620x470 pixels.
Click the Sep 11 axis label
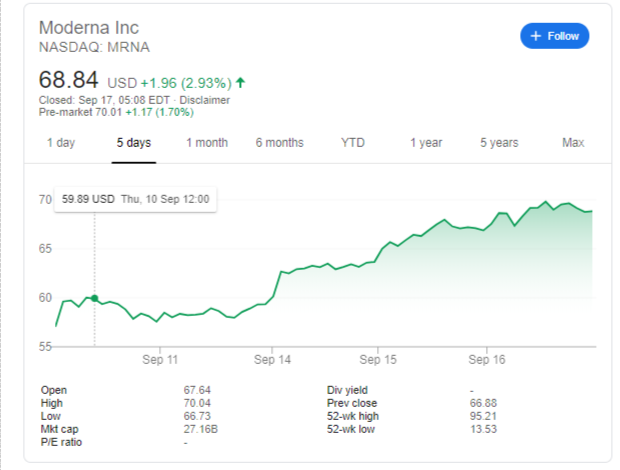click(x=160, y=360)
